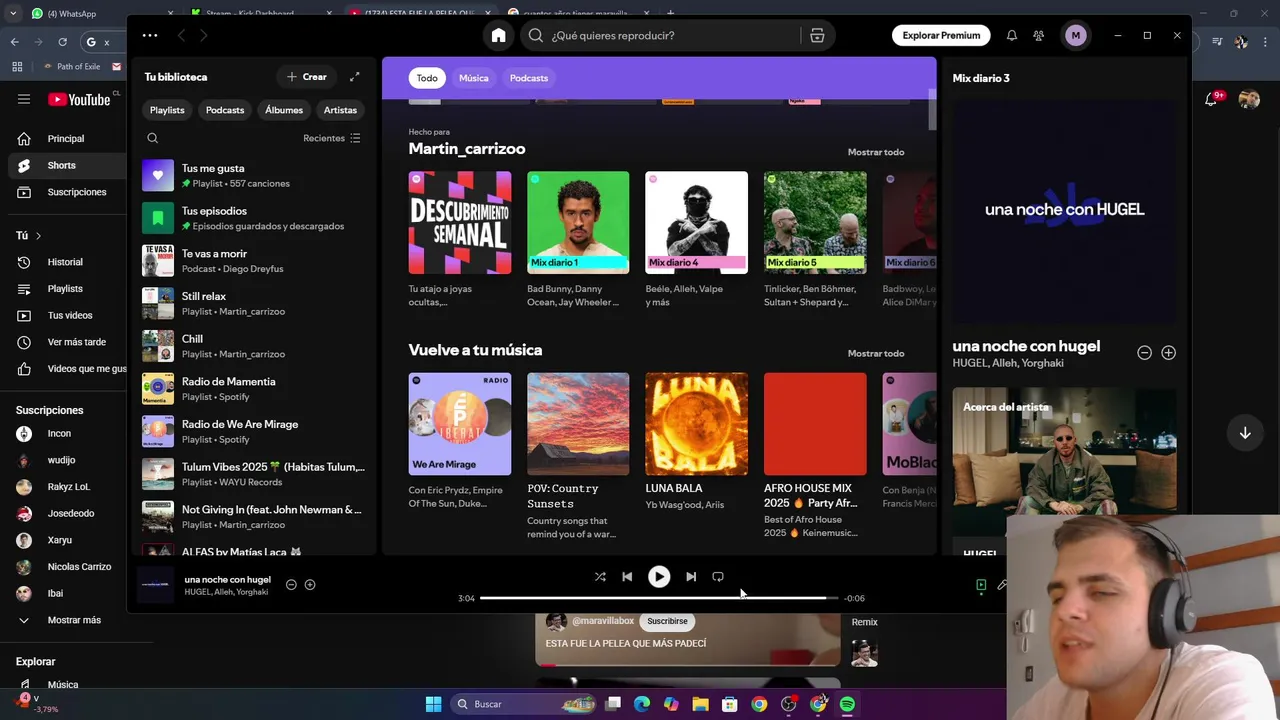The width and height of the screenshot is (1280, 720).
Task: Click the home feed vertical scrollbar
Action: click(x=932, y=109)
